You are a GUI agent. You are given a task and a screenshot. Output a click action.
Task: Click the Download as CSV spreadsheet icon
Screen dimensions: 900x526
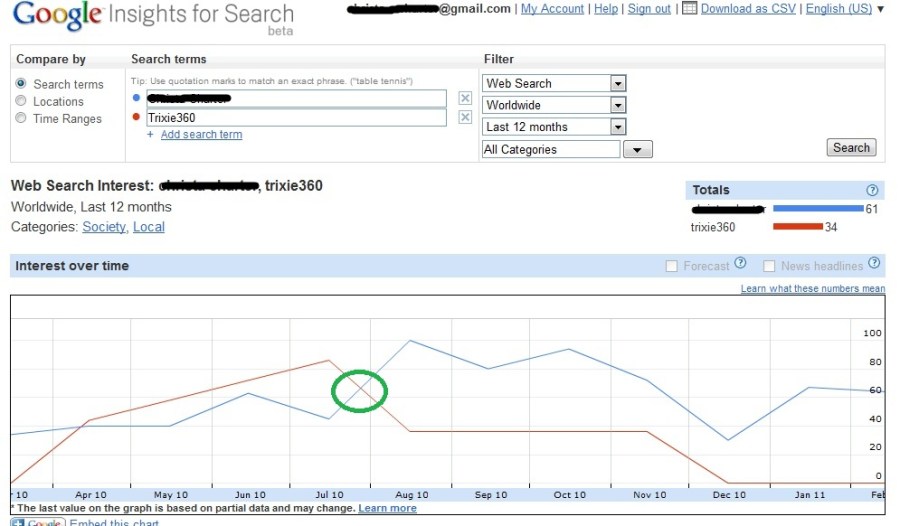[689, 9]
